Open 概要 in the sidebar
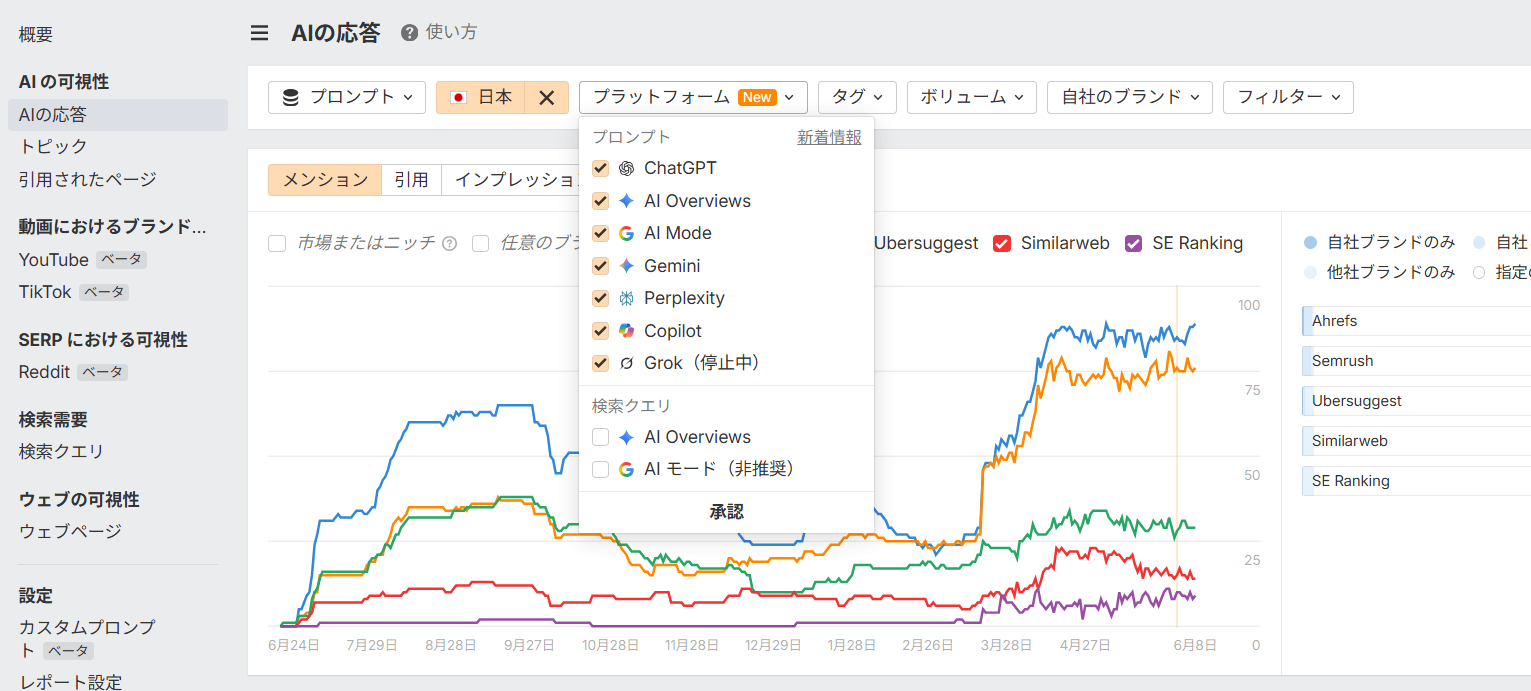Screen dimensions: 1531x691 coord(36,35)
